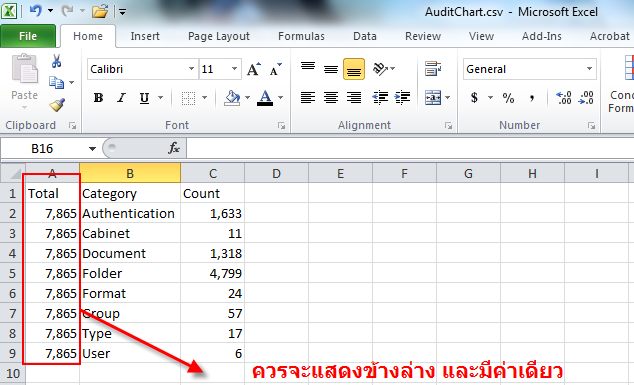Screen dimensions: 634x385
Task: Select row 5 header
Action: coord(13,273)
